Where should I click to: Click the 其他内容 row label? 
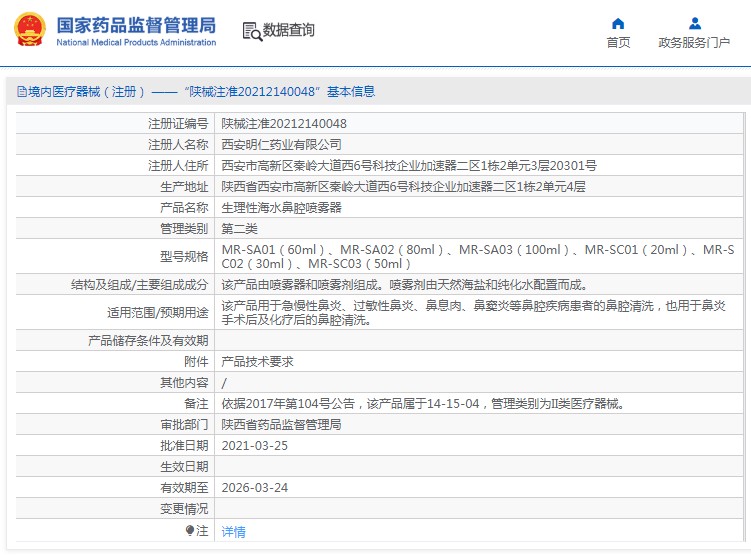pos(184,383)
